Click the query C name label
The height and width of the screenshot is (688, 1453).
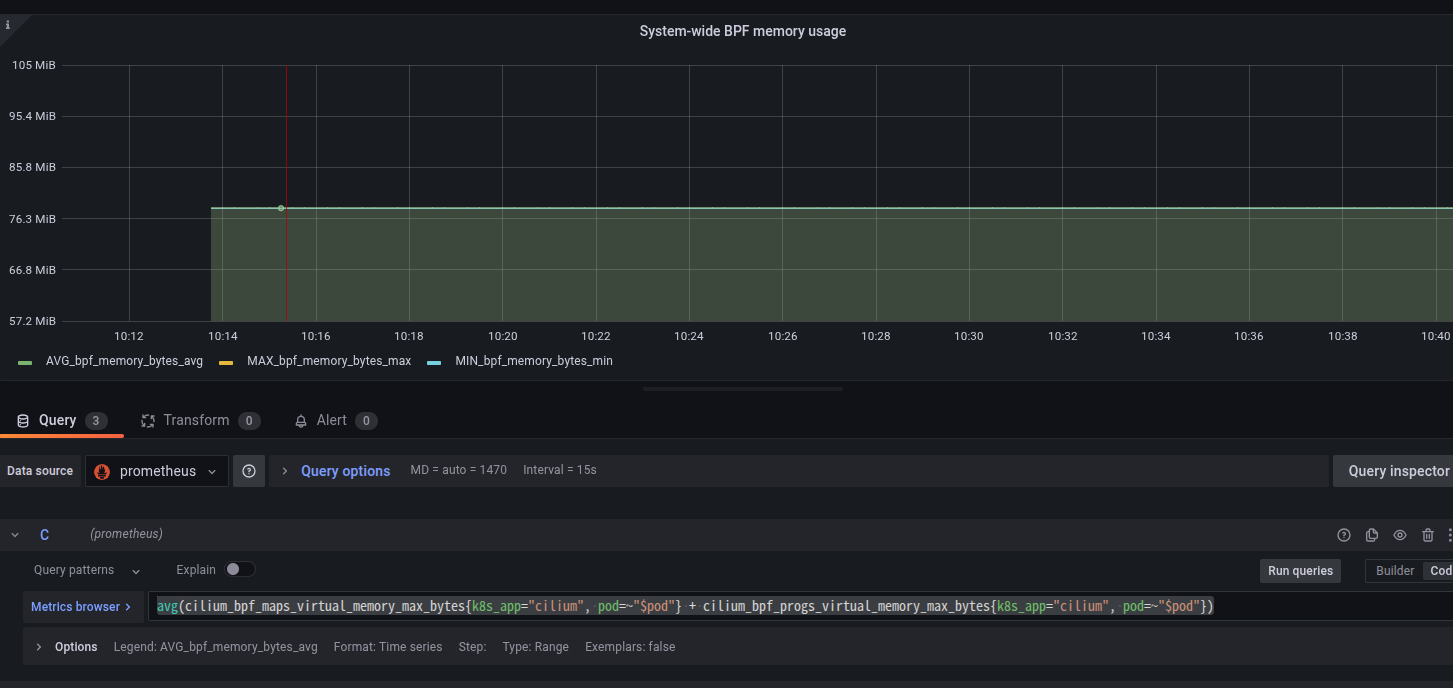click(44, 535)
